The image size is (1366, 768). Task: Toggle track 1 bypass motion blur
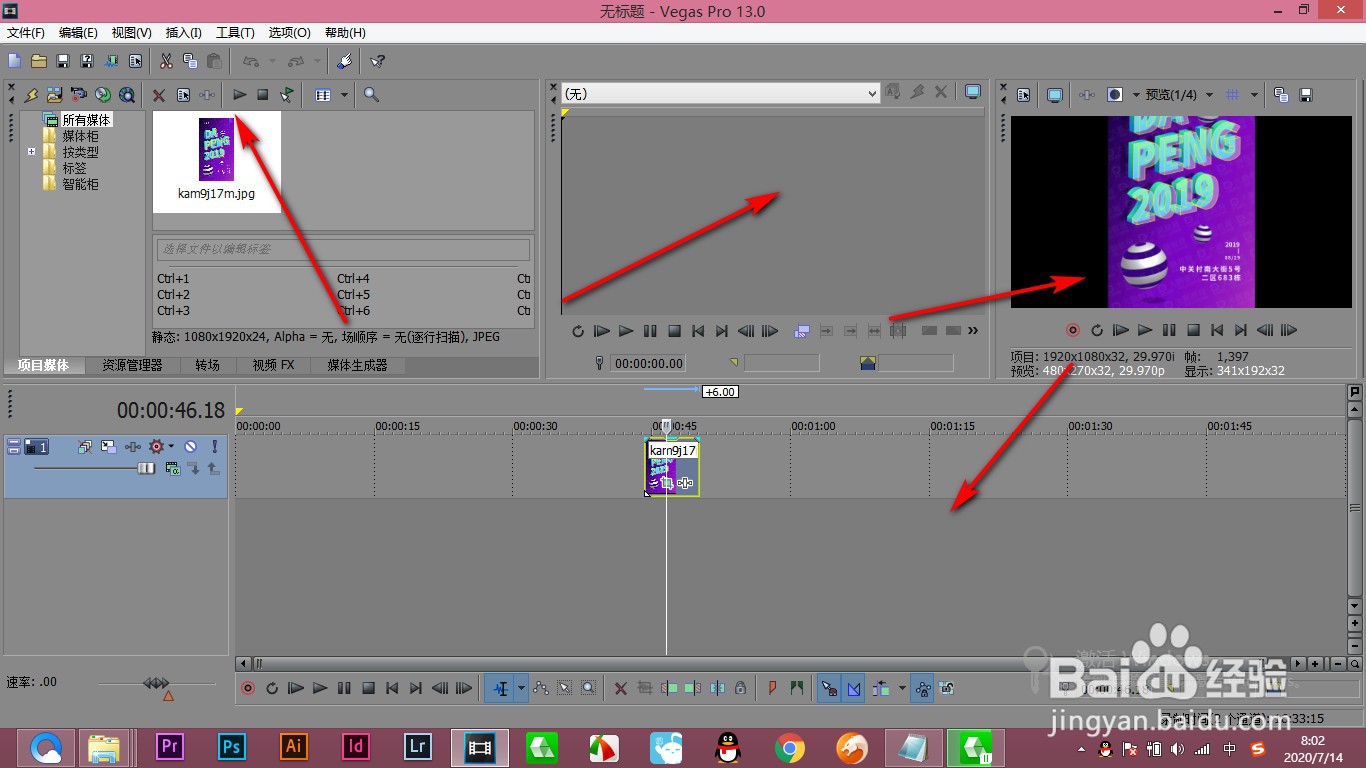[x=85, y=447]
